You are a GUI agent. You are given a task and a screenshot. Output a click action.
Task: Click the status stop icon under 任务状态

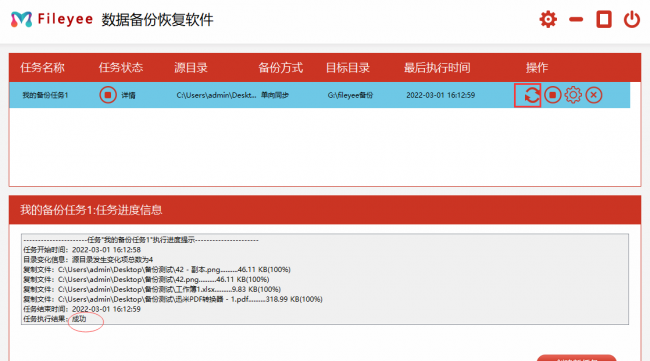coord(108,95)
